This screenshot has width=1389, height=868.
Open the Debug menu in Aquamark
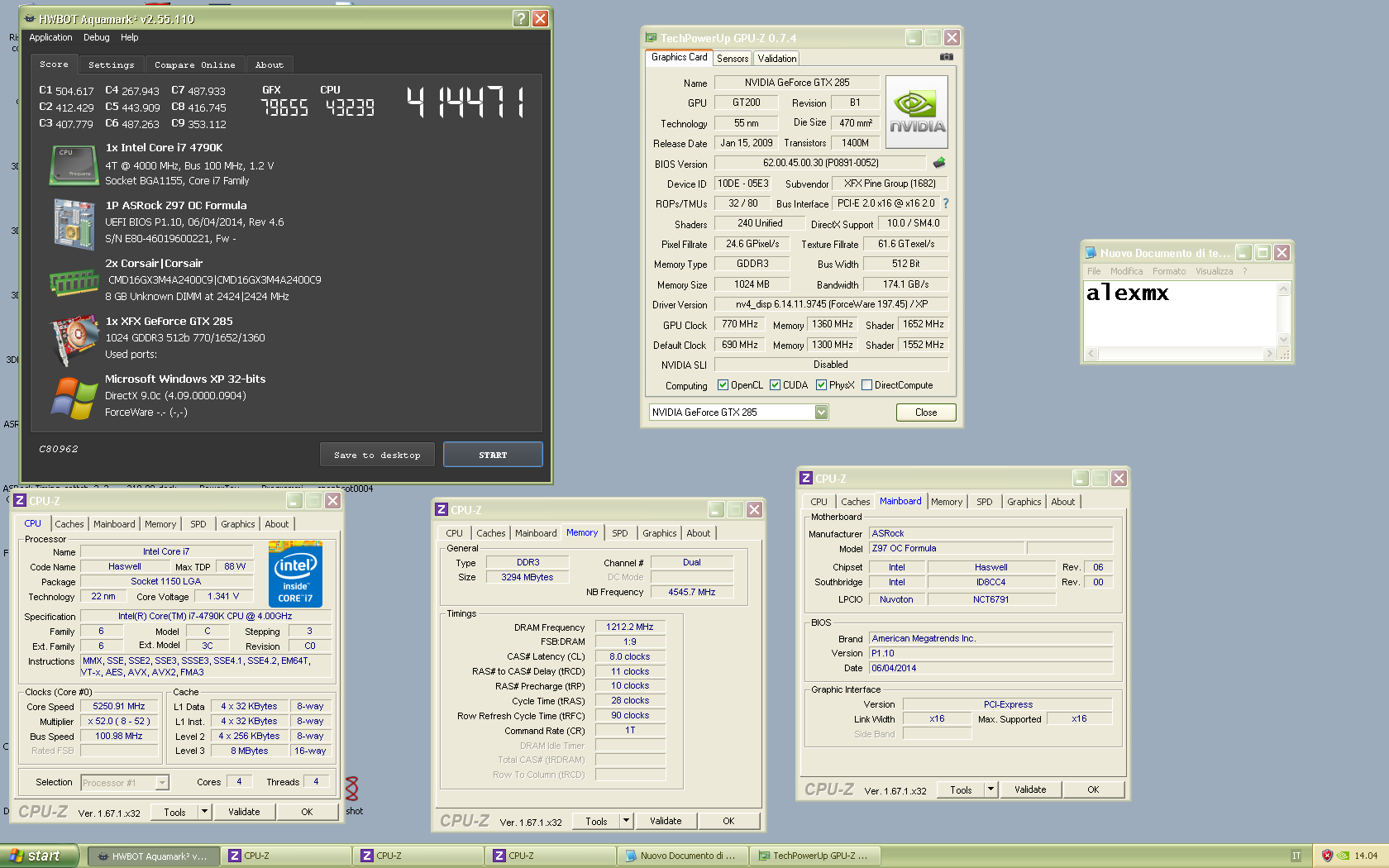pyautogui.click(x=96, y=37)
